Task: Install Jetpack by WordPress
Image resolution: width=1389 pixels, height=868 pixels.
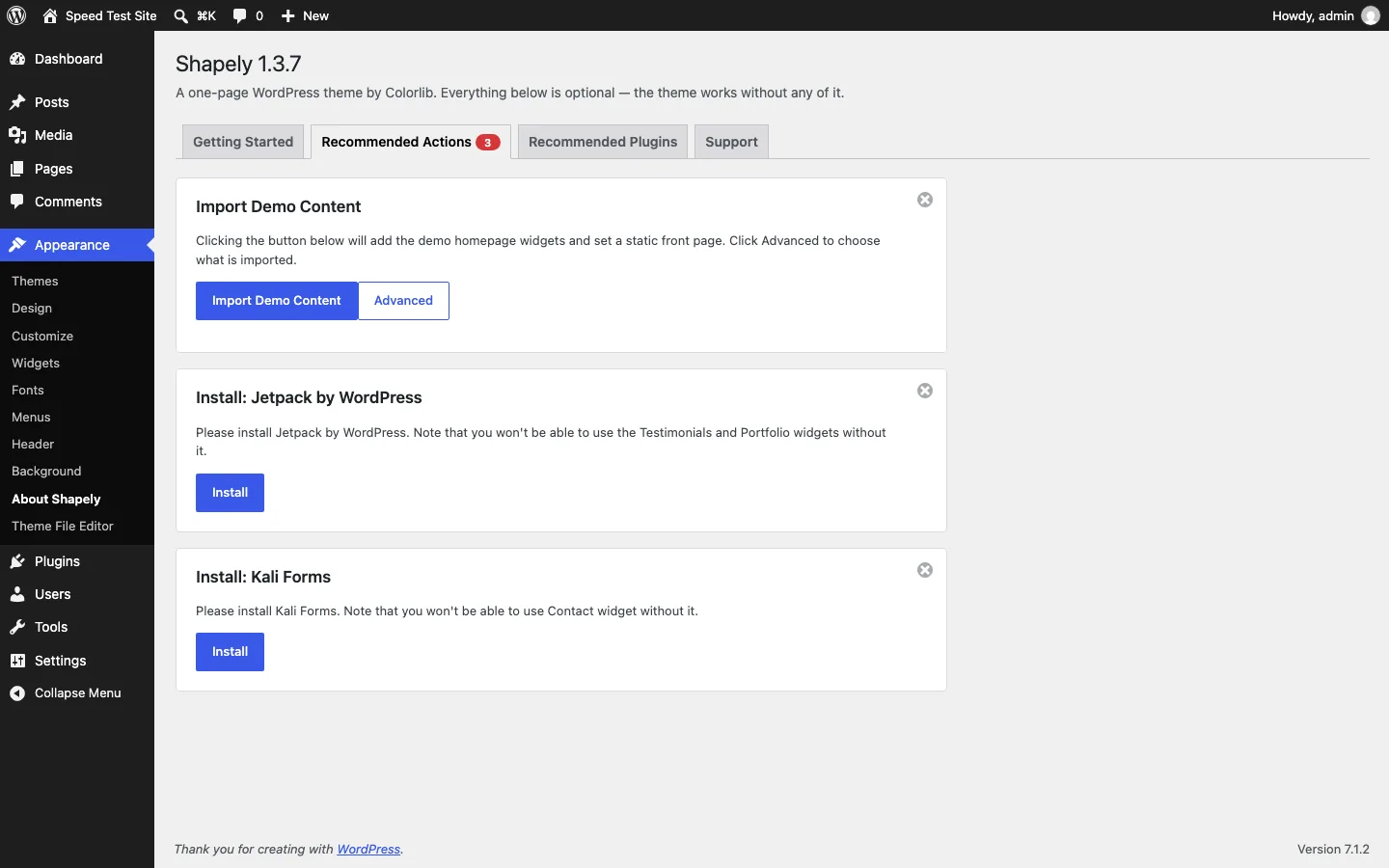Action: tap(230, 493)
